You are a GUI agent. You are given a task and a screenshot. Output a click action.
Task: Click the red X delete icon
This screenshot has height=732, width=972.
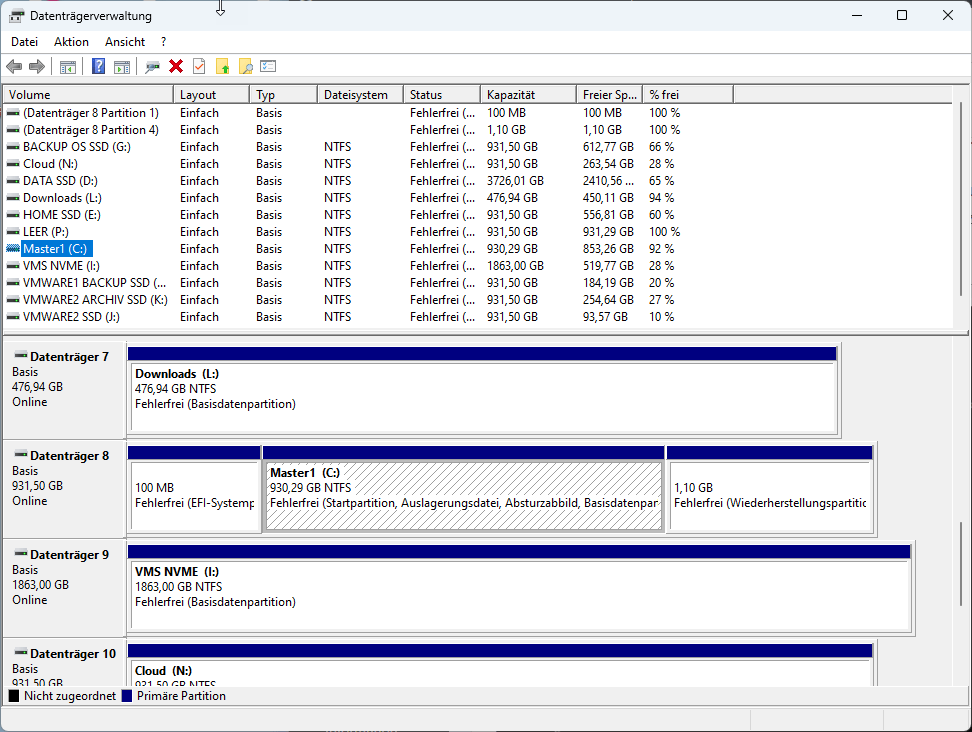[176, 66]
